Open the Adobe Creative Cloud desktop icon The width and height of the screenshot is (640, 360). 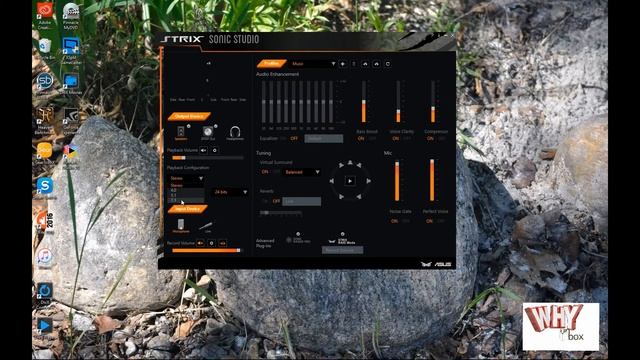44,16
